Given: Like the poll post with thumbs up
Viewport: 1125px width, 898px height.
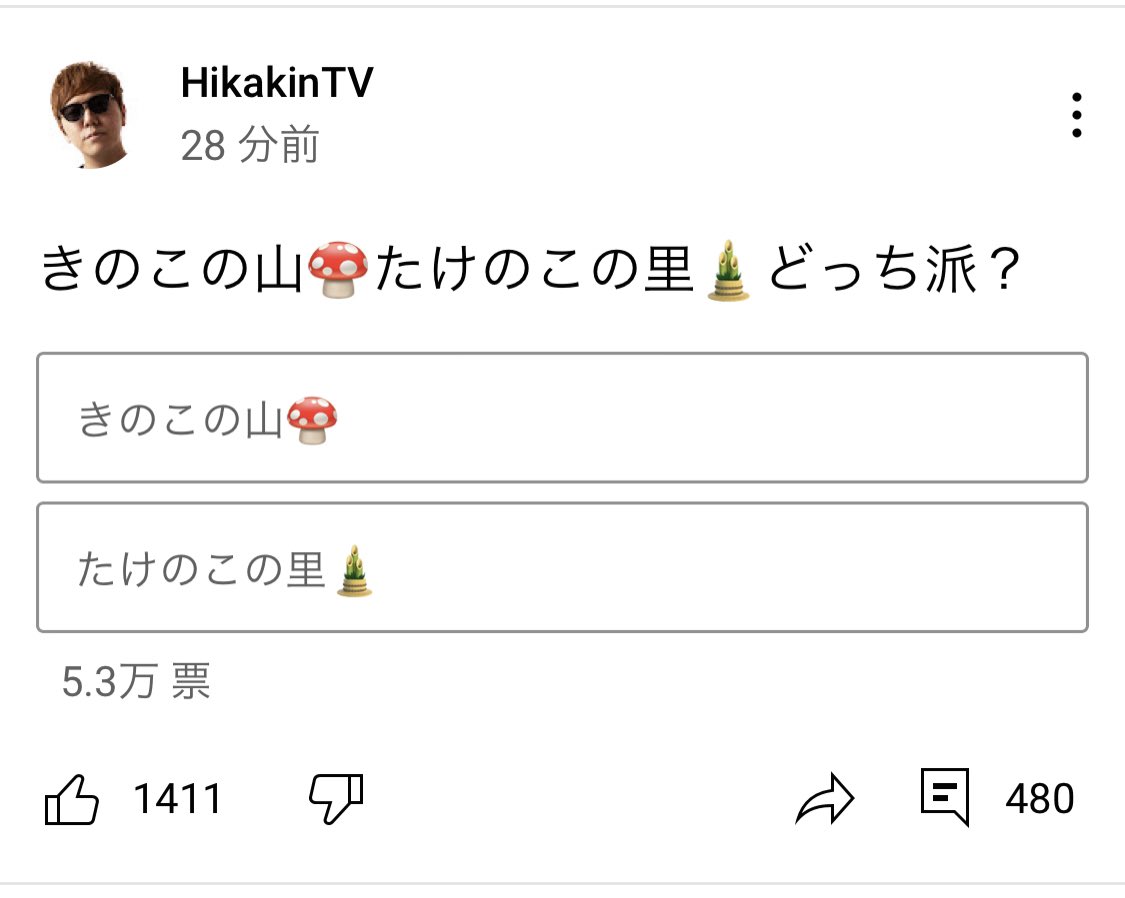Looking at the screenshot, I should tap(72, 799).
